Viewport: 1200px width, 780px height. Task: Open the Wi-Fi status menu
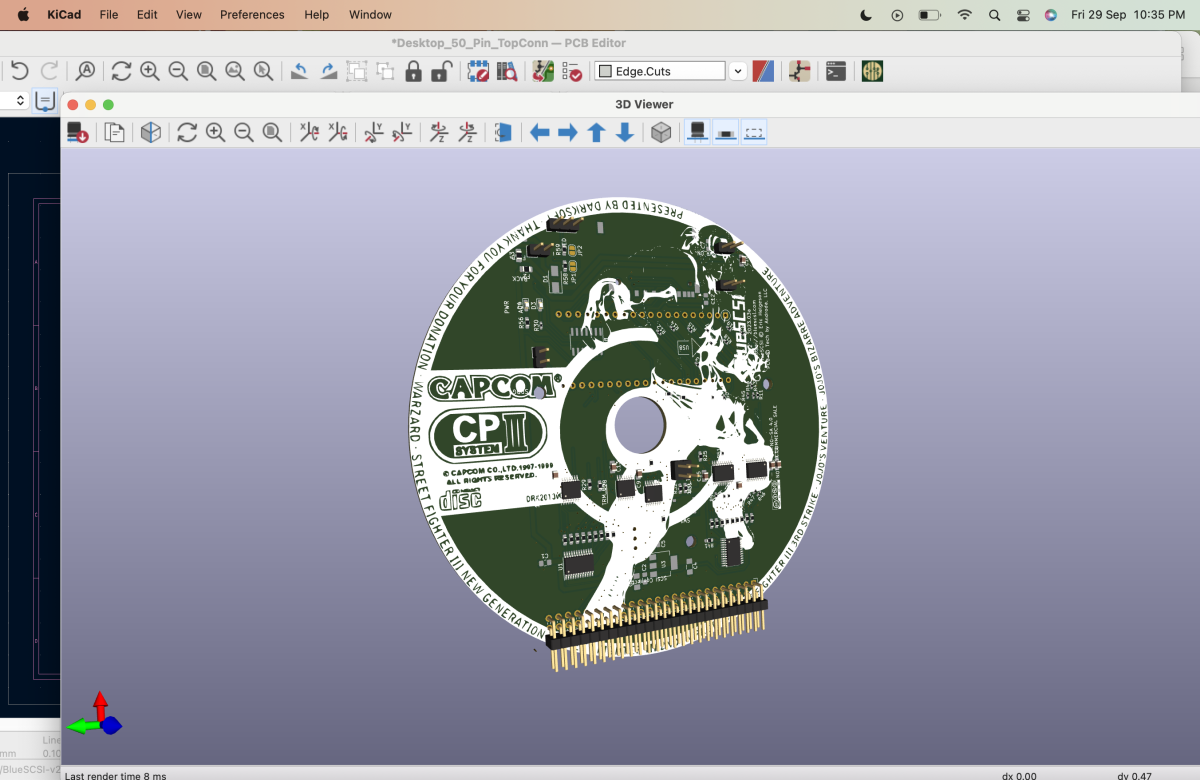click(964, 15)
